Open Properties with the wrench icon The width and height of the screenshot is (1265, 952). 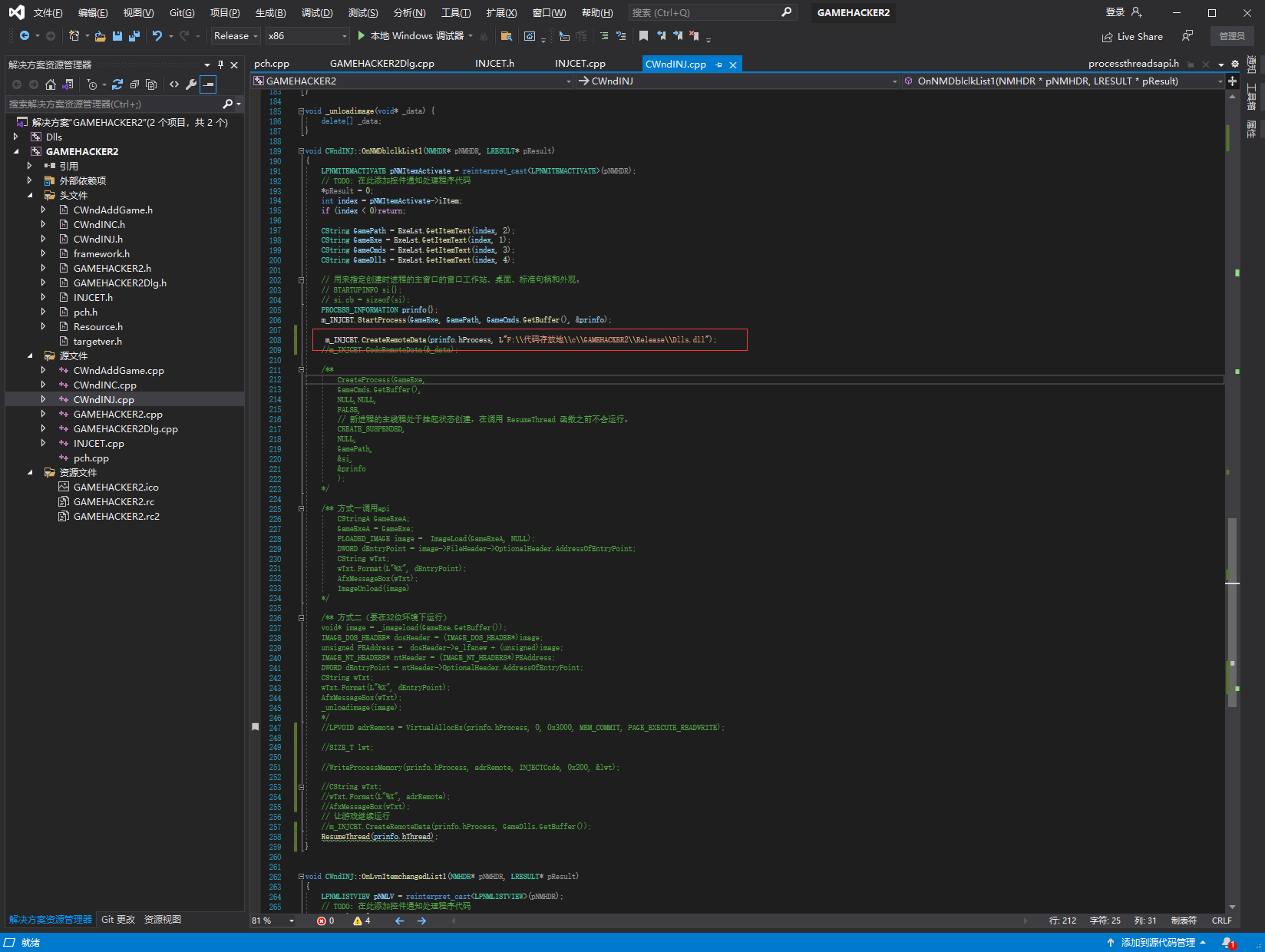click(x=191, y=84)
